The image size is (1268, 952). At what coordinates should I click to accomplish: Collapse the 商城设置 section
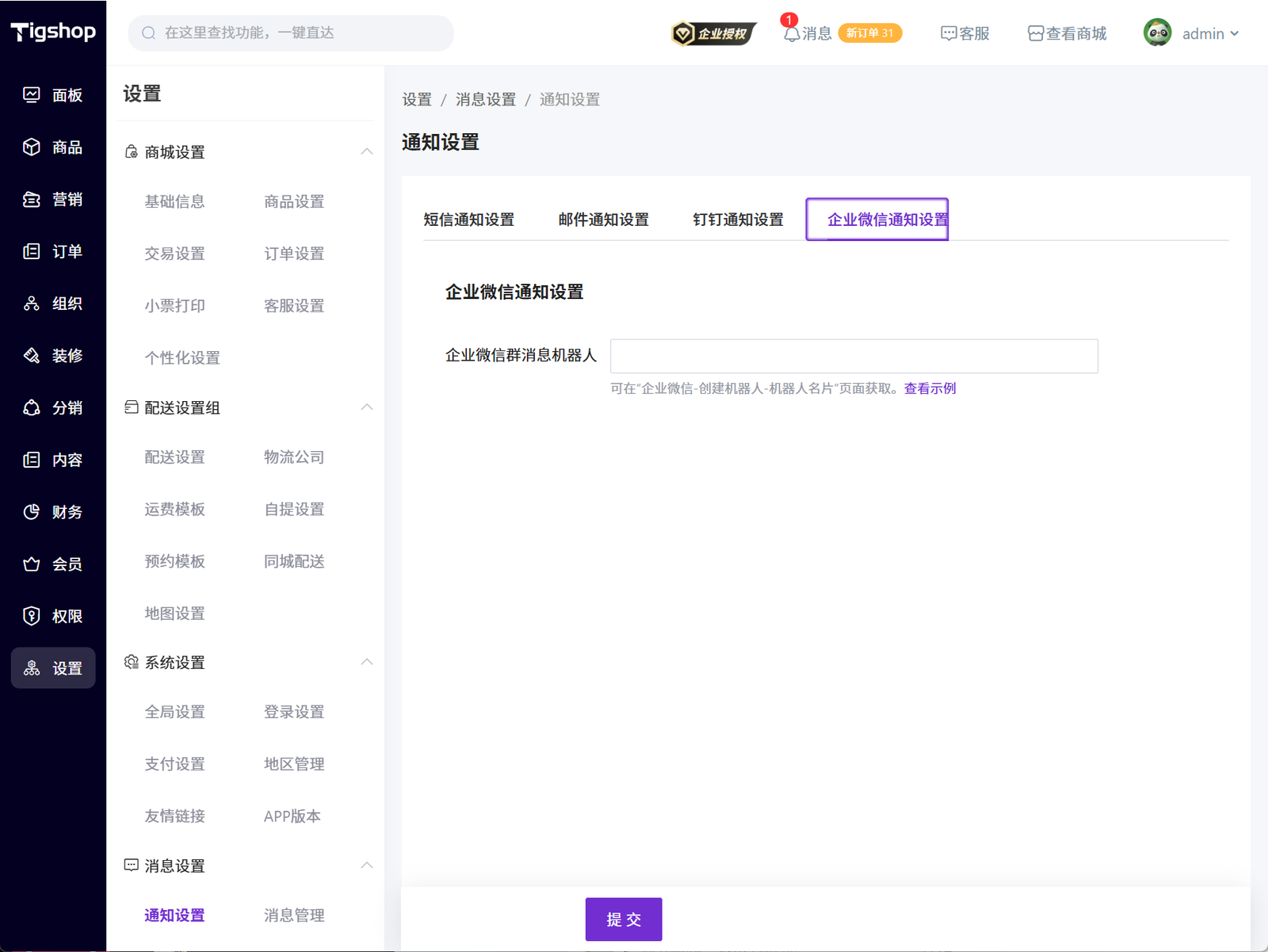[366, 151]
